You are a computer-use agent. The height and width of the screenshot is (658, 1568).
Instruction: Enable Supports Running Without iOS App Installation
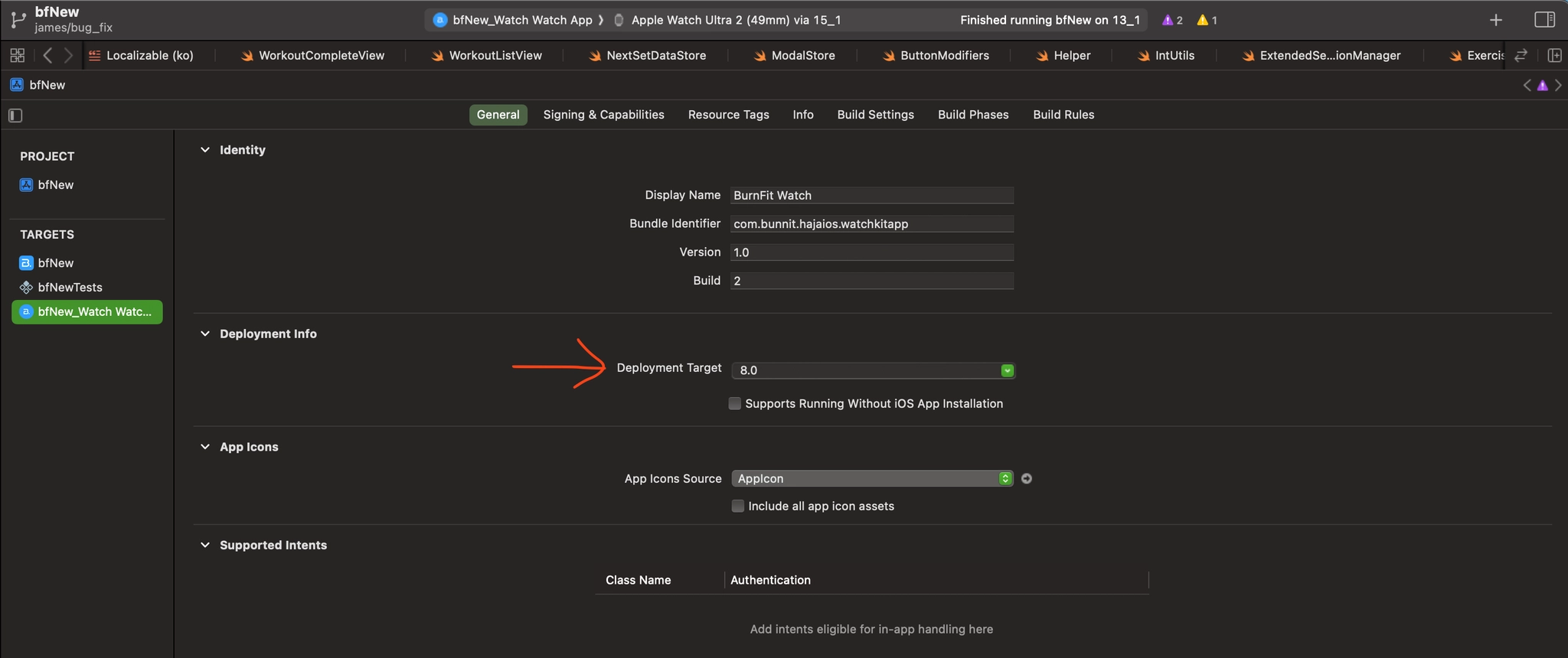pos(735,404)
